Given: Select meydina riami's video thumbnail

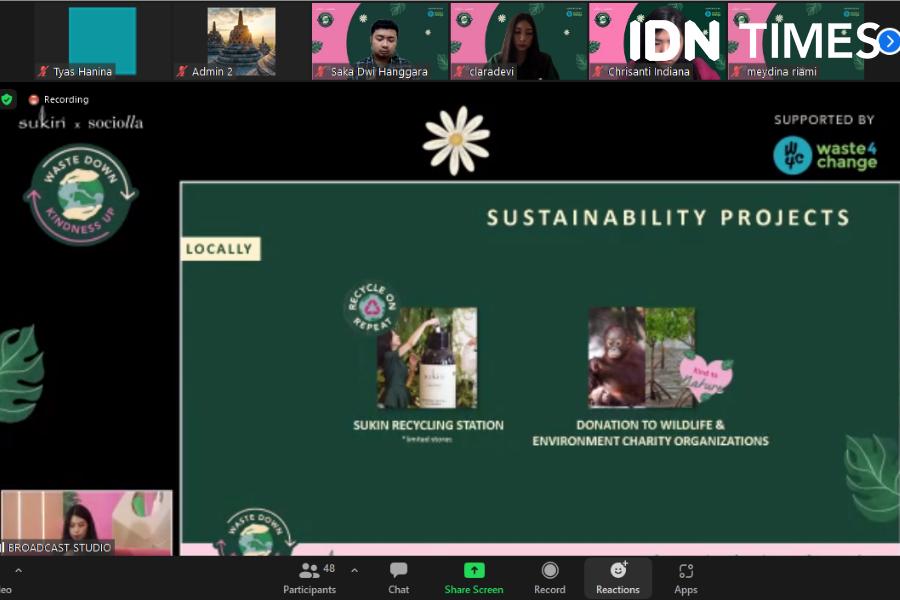Looking at the screenshot, I should click(796, 41).
